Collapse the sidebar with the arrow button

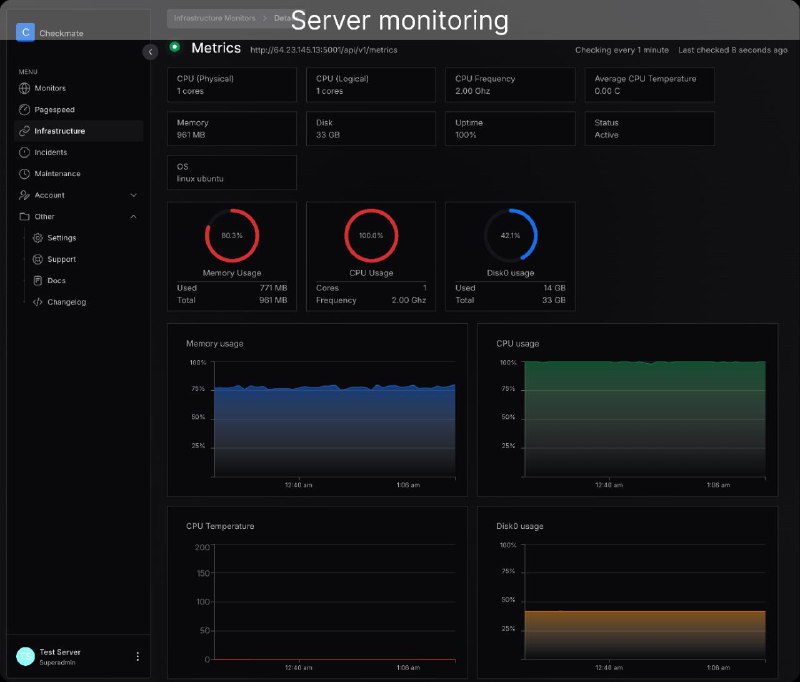pos(150,52)
